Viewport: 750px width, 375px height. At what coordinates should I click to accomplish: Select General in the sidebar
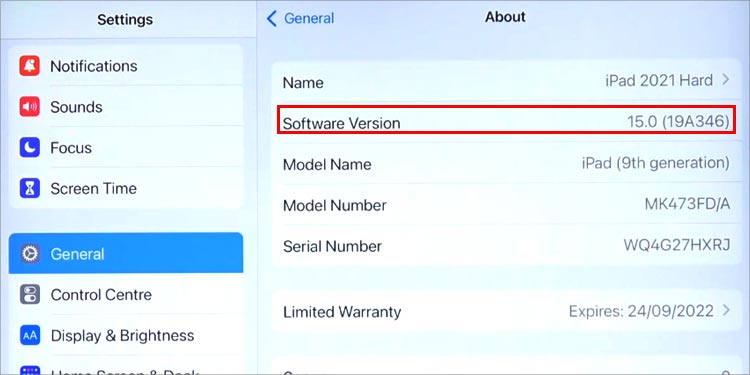pos(126,253)
